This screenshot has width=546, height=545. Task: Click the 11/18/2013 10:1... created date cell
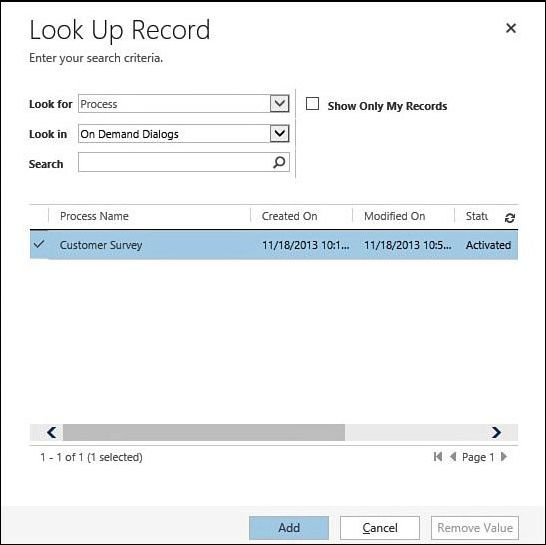305,245
